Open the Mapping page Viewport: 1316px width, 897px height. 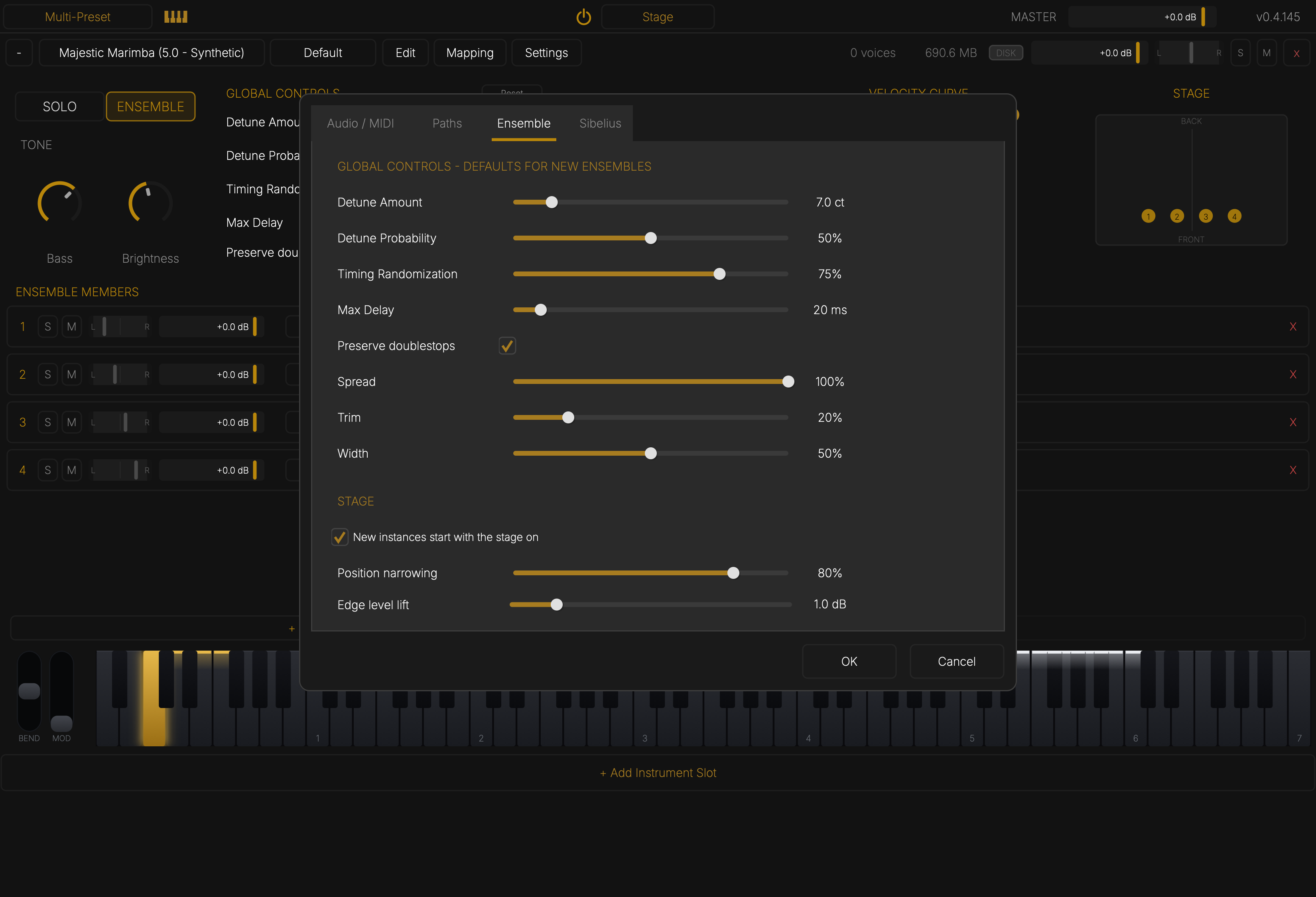(470, 53)
